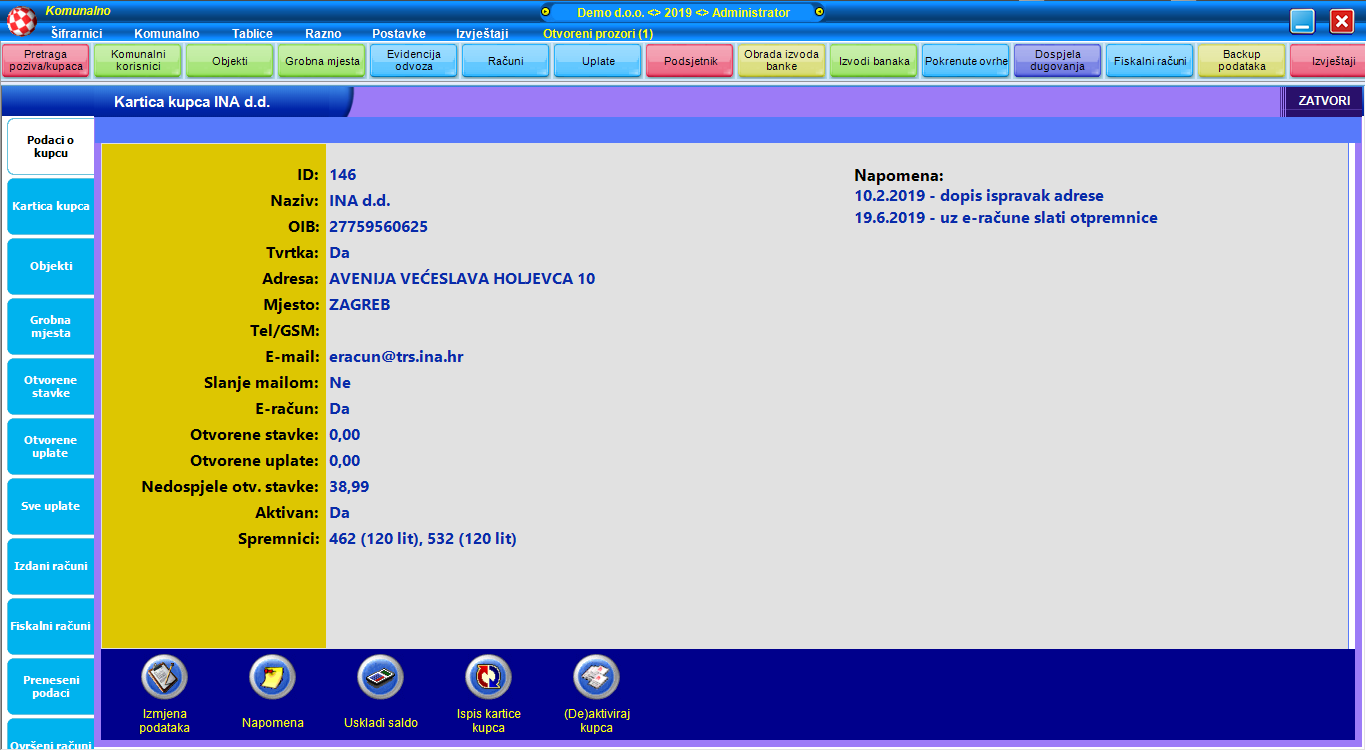Open the Izdani računi side tab
1366x751 pixels.
50,566
